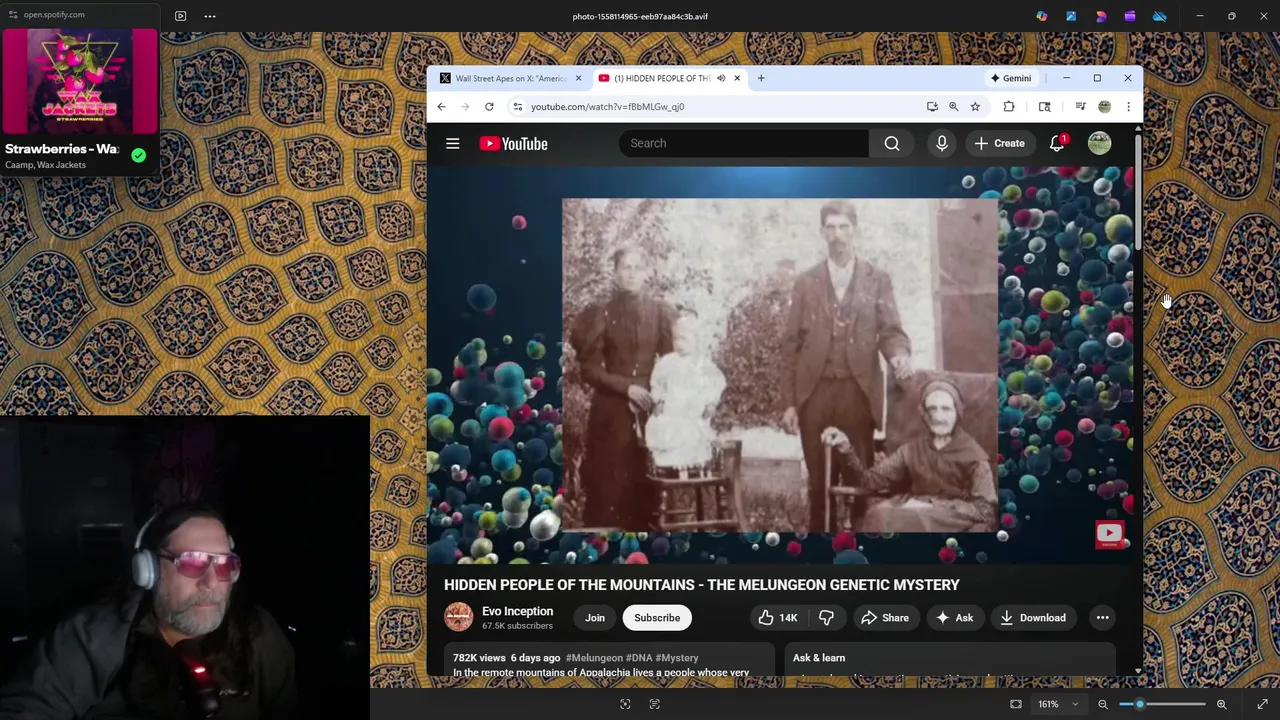Open Chrome profile avatar
The height and width of the screenshot is (720, 1280).
1104,106
